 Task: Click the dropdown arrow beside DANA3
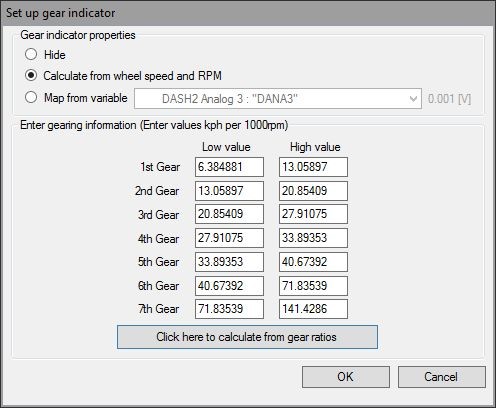click(413, 99)
